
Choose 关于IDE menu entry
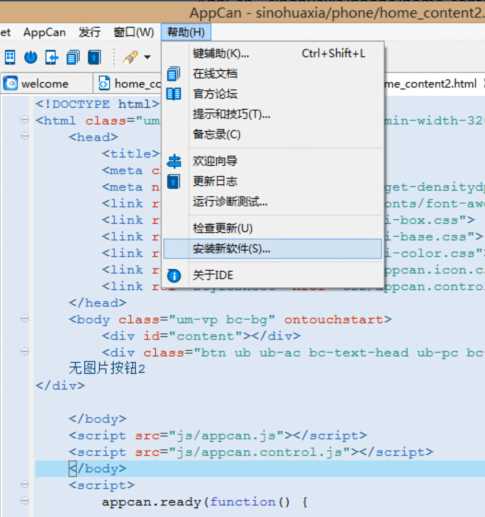pyautogui.click(x=272, y=276)
